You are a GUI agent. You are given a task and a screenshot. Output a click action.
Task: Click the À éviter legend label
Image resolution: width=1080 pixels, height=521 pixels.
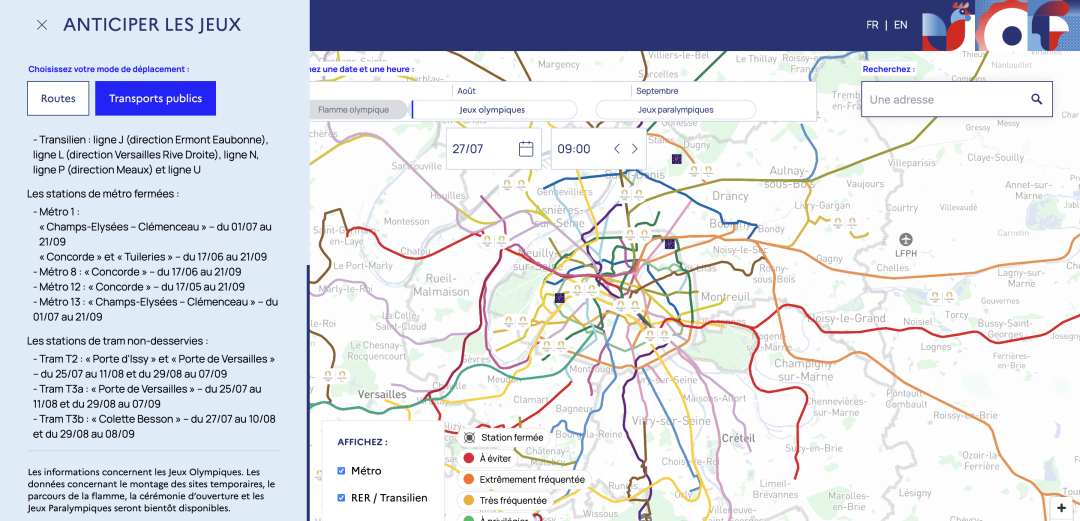pos(495,458)
